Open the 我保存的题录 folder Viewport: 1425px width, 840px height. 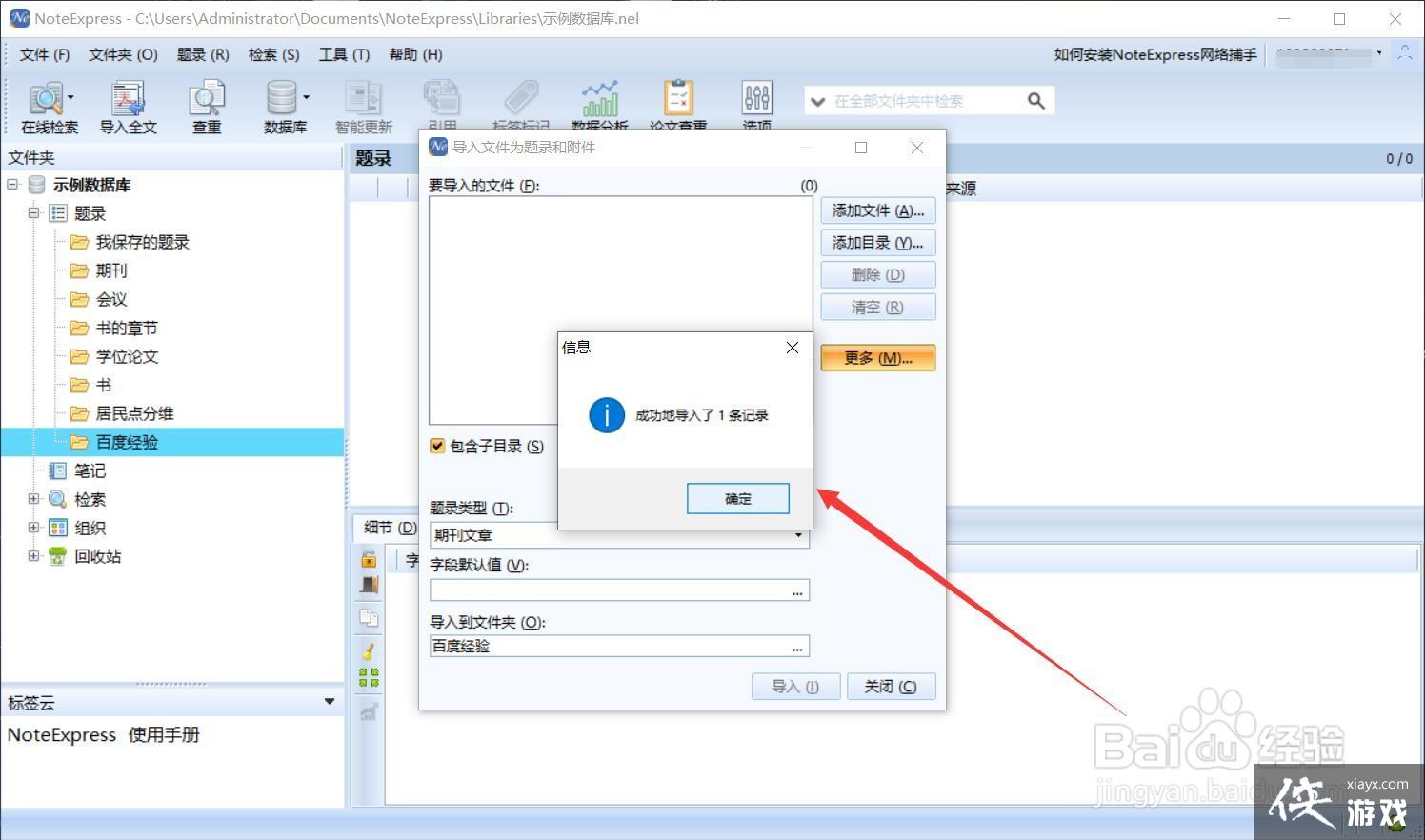(x=143, y=242)
